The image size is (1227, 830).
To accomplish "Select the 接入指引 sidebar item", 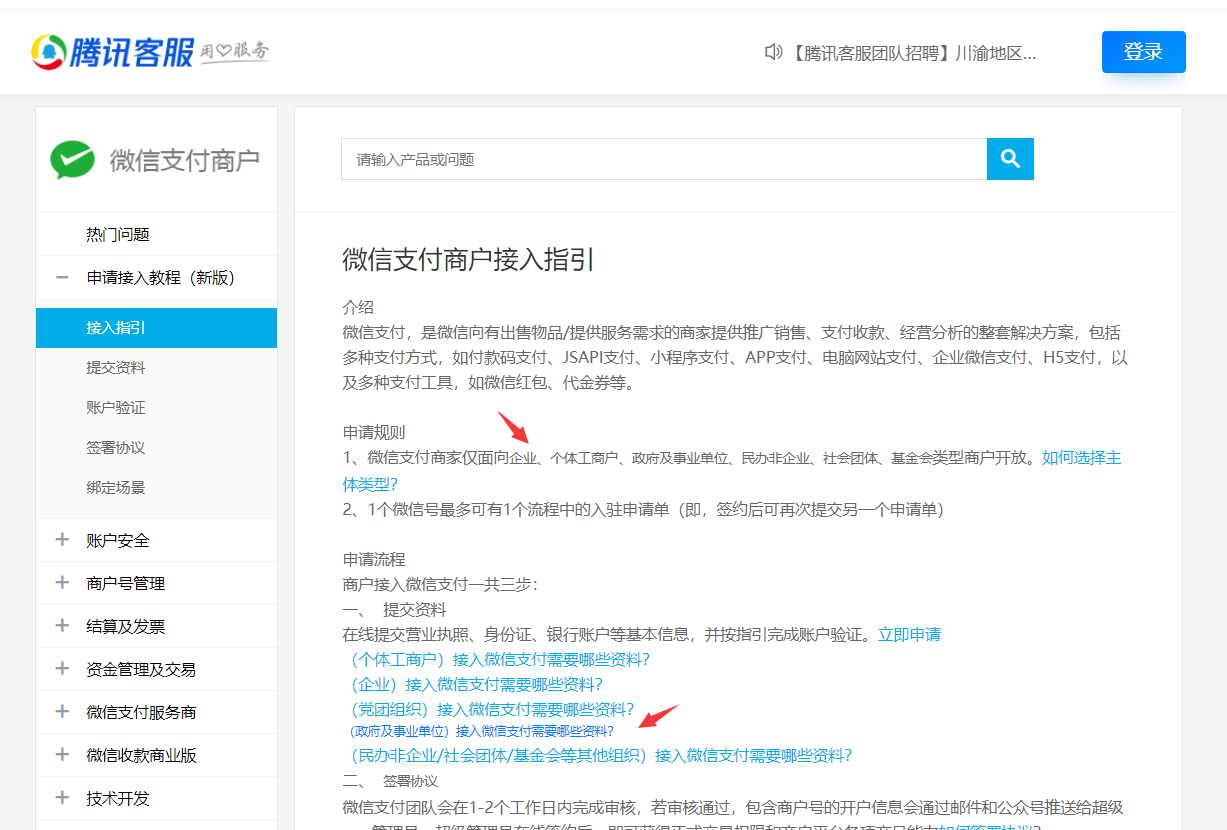I will point(157,328).
